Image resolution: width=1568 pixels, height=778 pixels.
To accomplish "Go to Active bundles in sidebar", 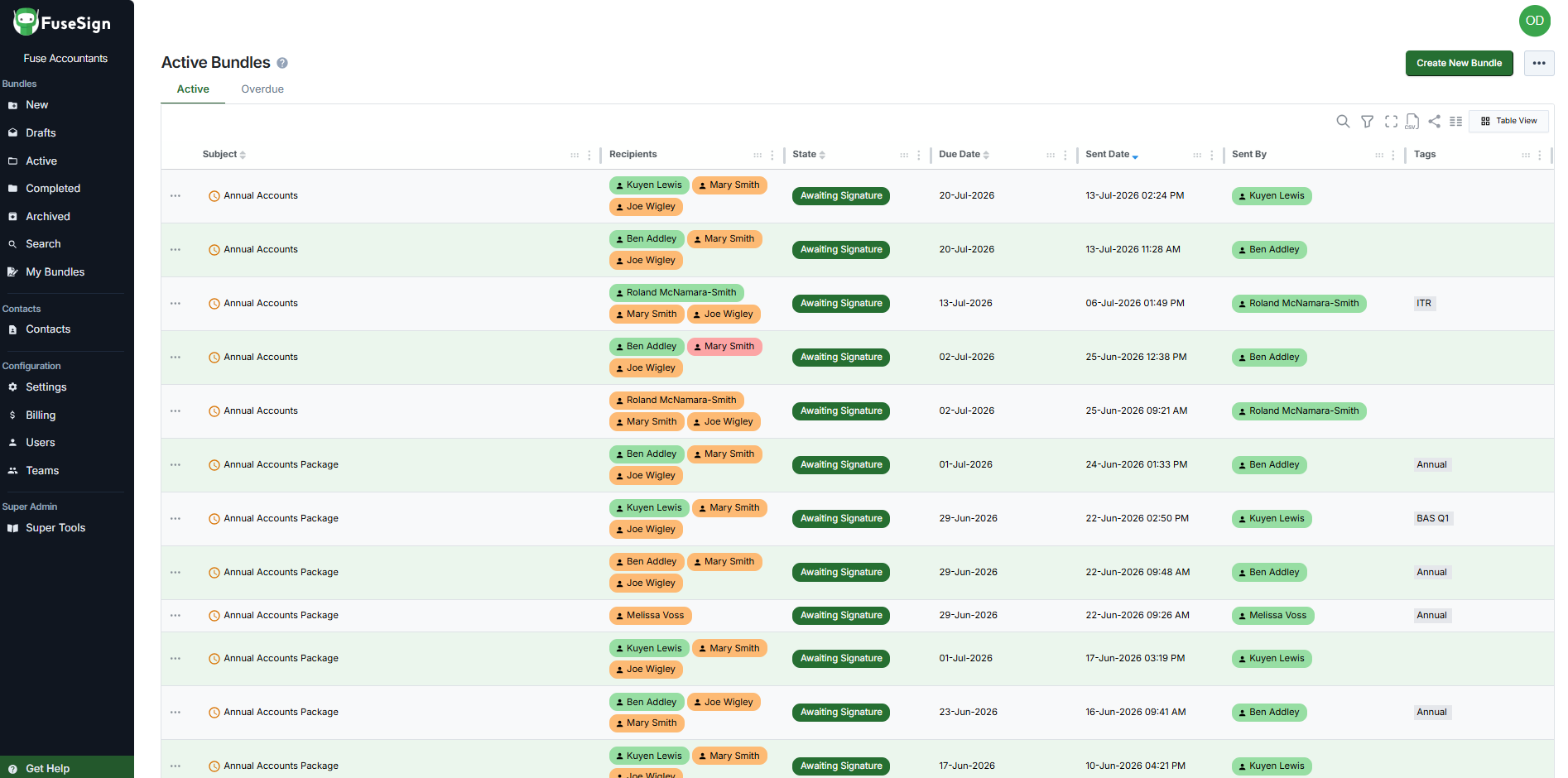I will (x=66, y=161).
